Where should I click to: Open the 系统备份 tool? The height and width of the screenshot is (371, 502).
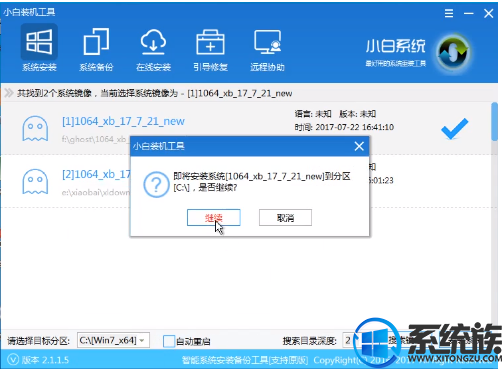[96, 49]
